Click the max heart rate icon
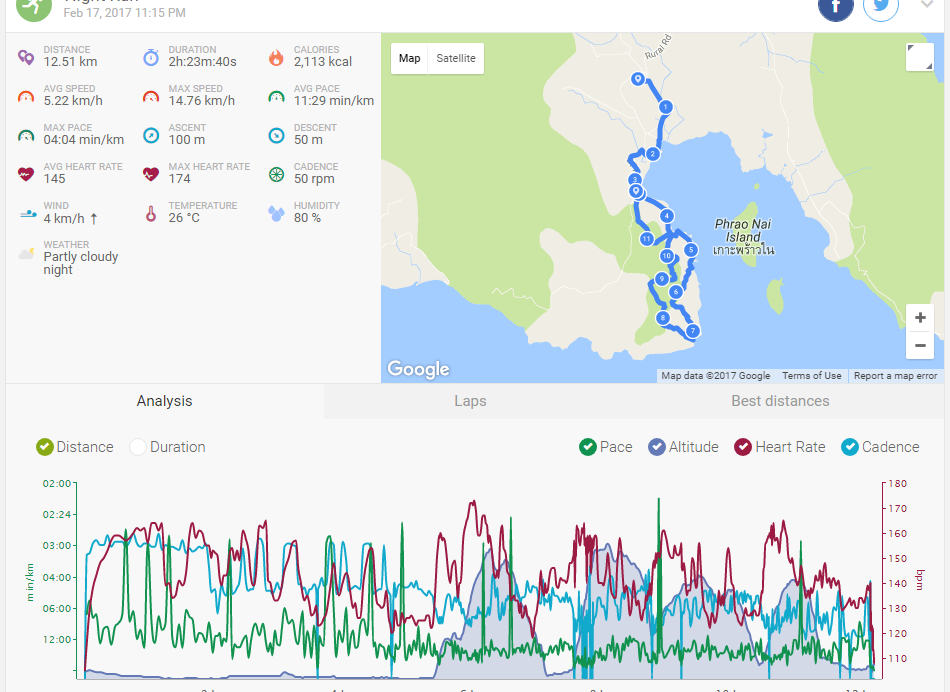The width and height of the screenshot is (950, 692). 151,174
